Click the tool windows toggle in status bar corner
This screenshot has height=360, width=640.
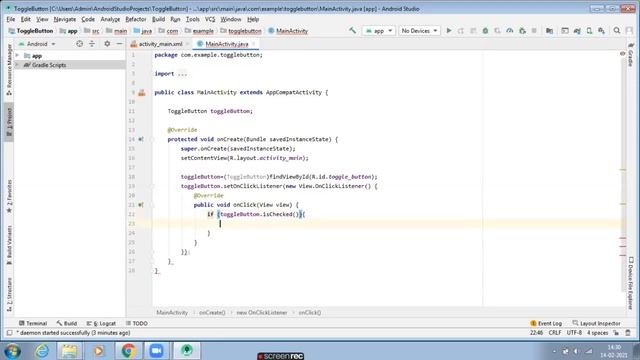(x=9, y=333)
